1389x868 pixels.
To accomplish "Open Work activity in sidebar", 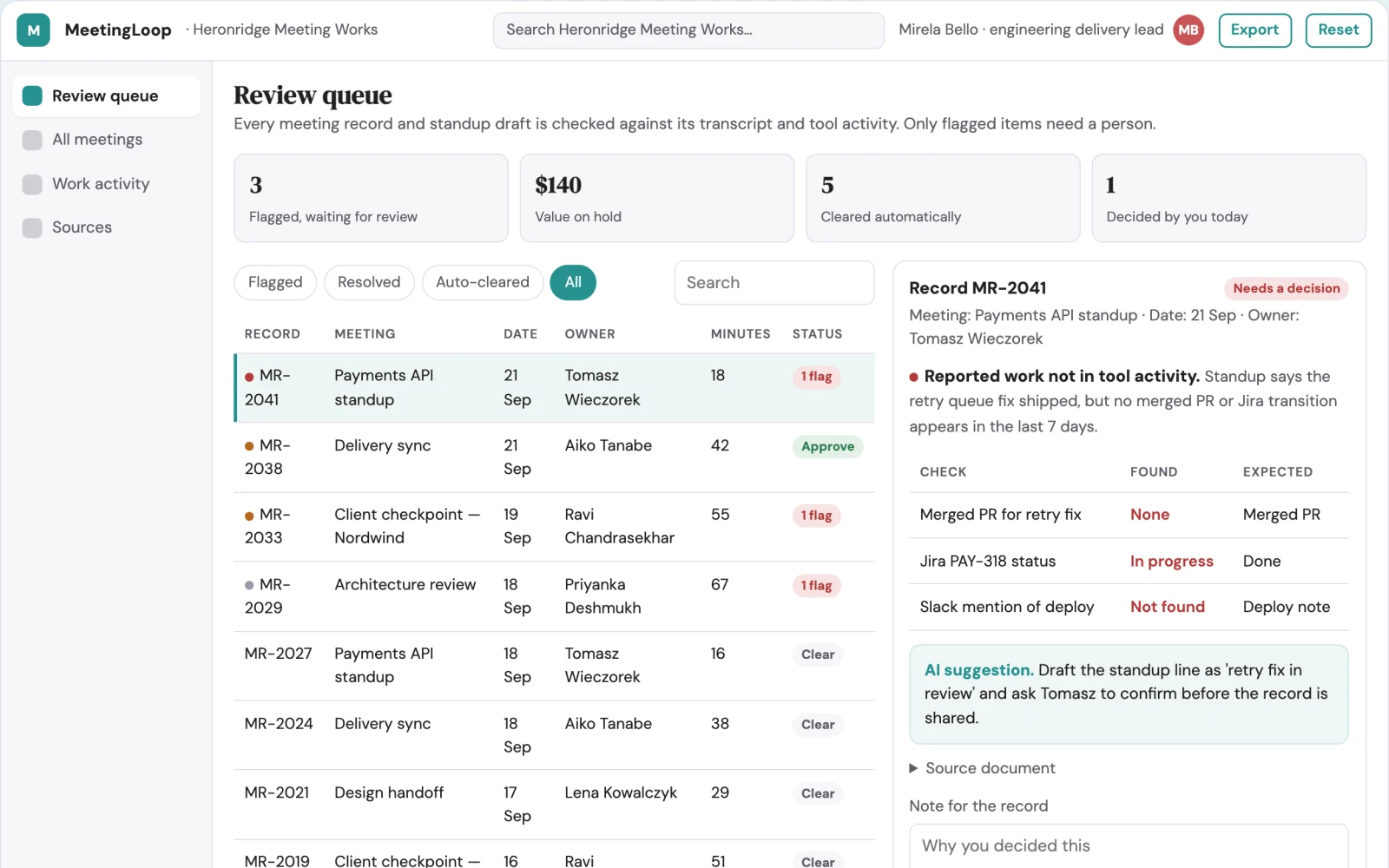I will [x=106, y=184].
